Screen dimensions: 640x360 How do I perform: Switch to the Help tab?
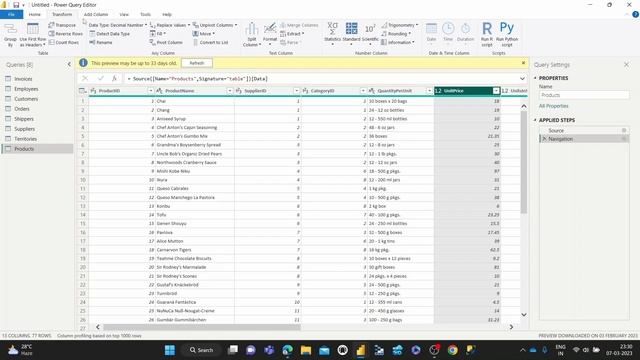[x=167, y=14]
